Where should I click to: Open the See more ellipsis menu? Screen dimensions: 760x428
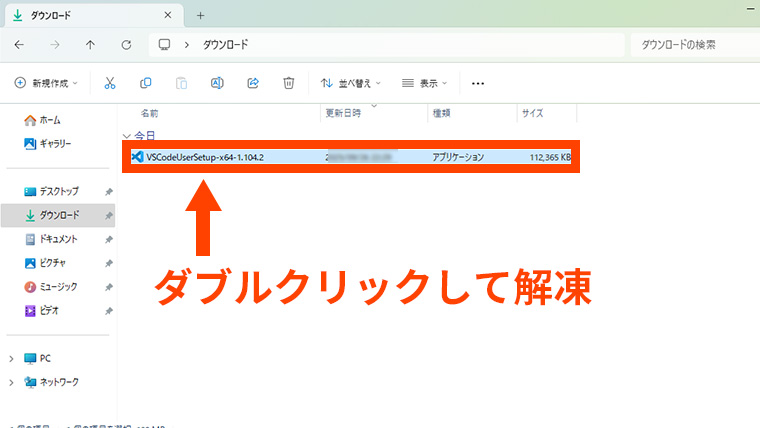[x=478, y=83]
